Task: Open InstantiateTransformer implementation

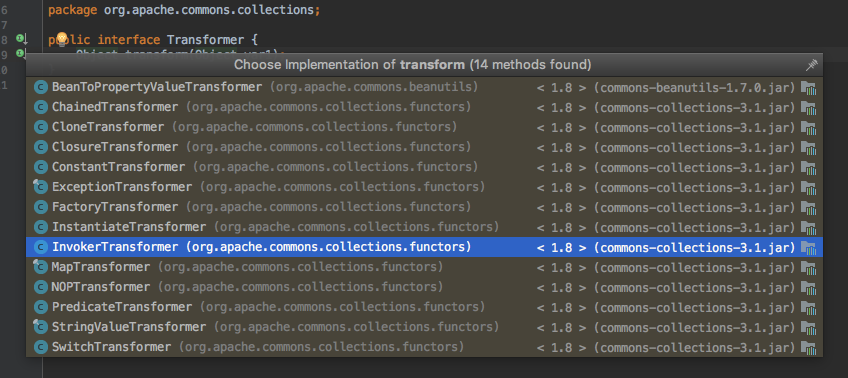Action: (425, 227)
